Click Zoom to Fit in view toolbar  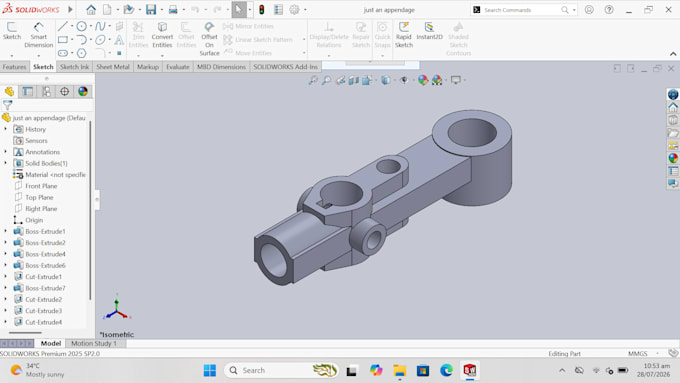coord(313,80)
